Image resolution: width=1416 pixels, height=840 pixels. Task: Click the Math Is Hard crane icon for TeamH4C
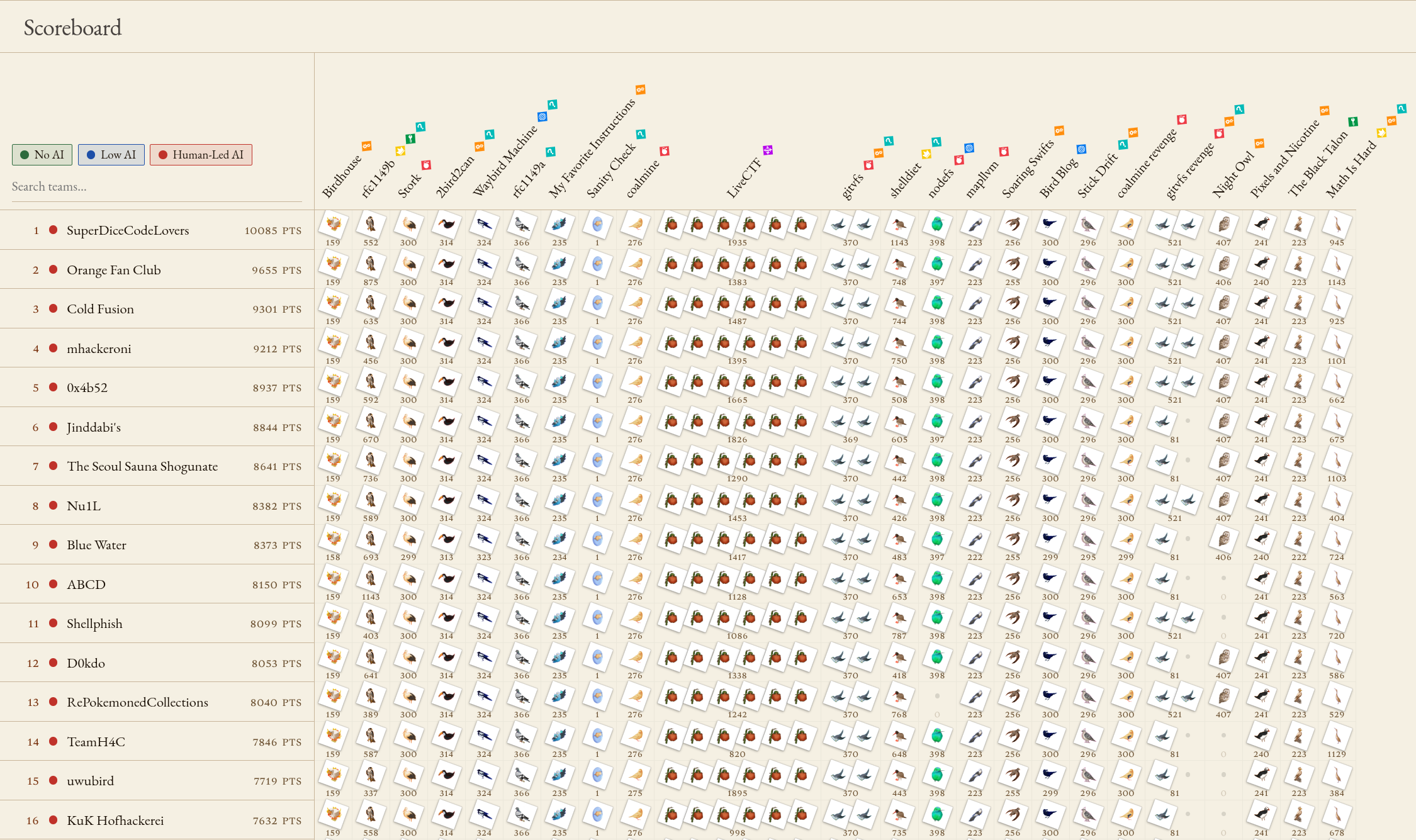pyautogui.click(x=1337, y=736)
